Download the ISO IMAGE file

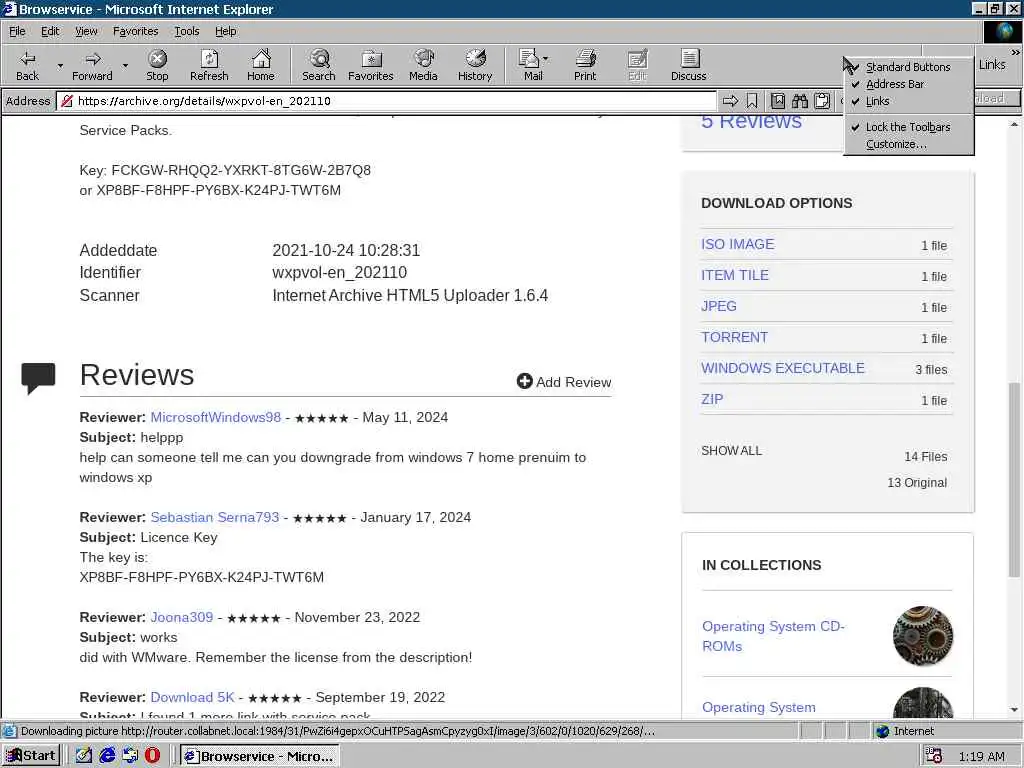point(737,244)
